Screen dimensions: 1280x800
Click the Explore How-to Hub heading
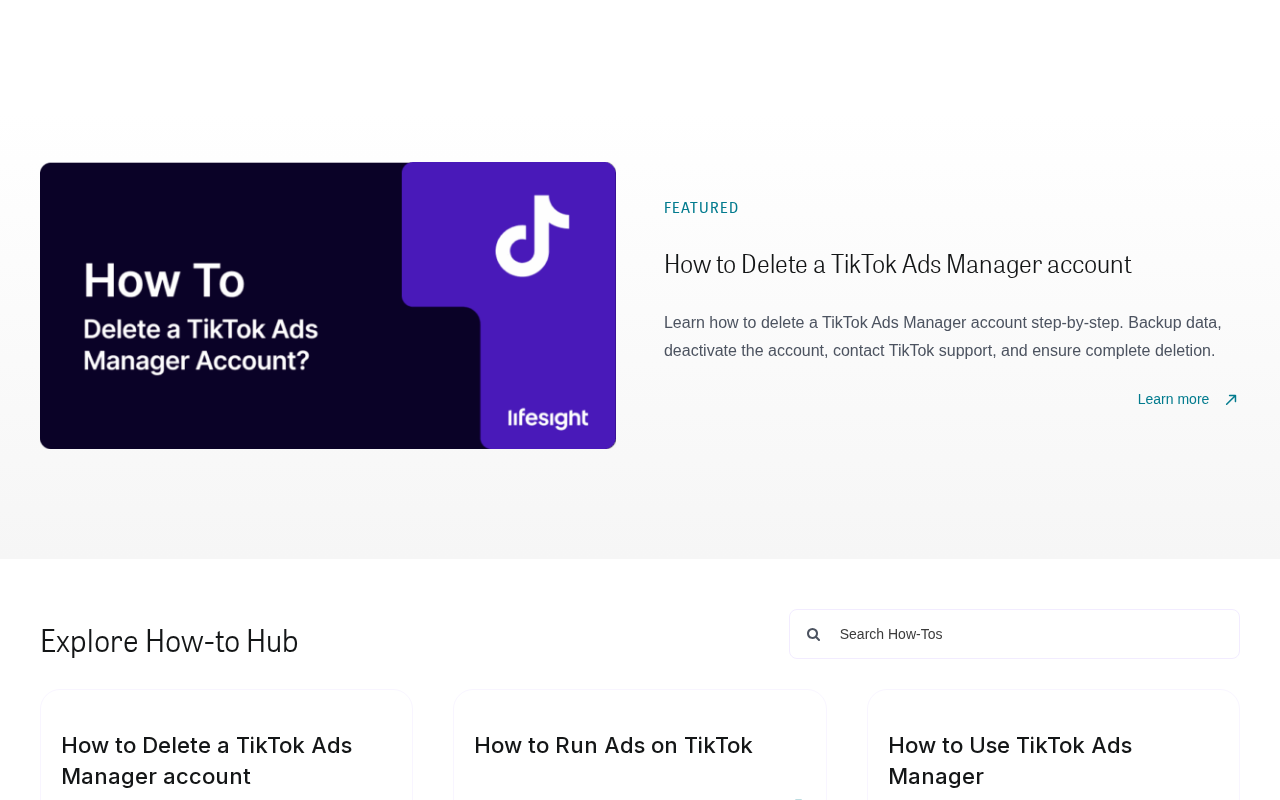pos(169,641)
